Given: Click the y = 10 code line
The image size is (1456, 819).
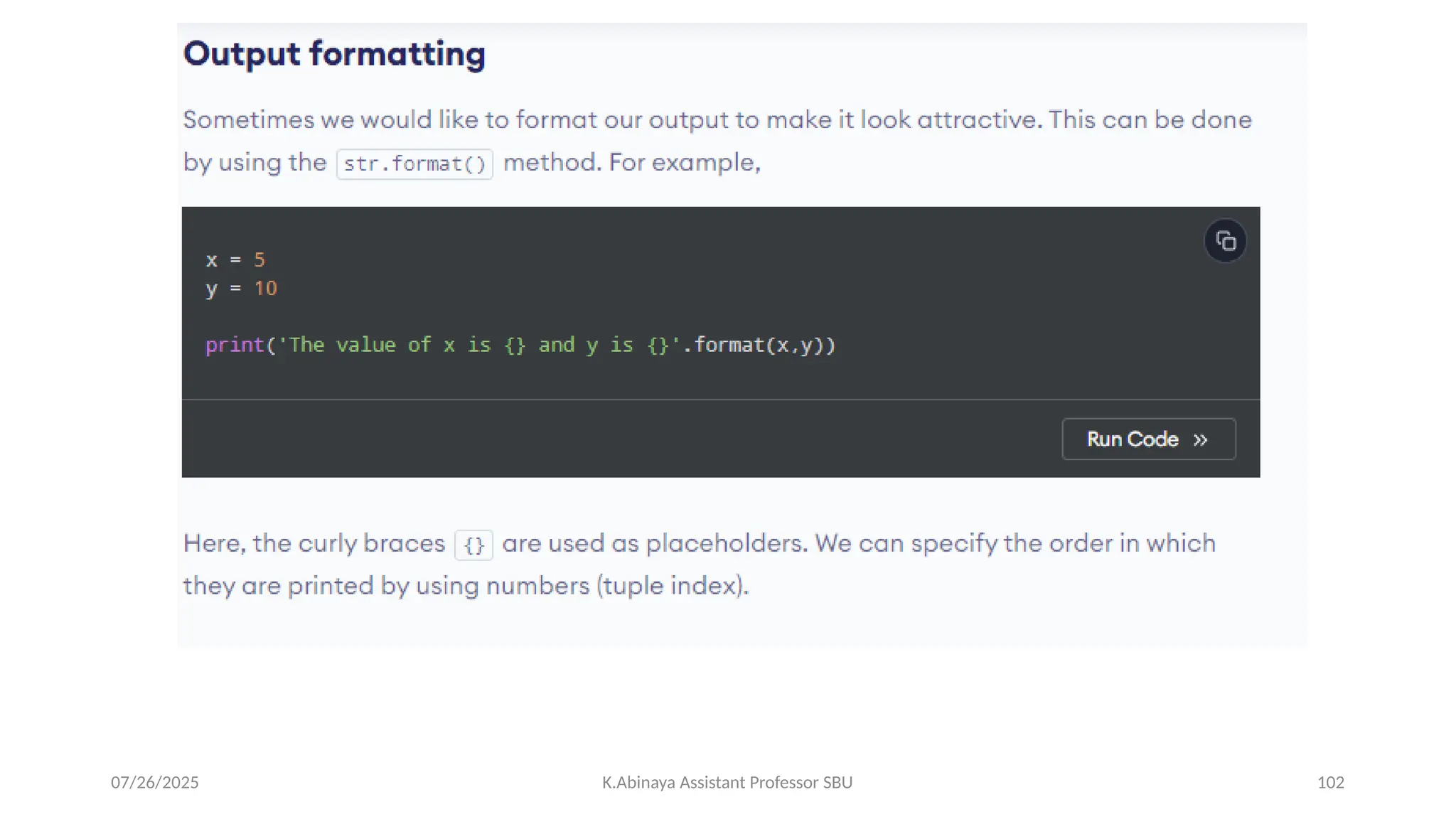Looking at the screenshot, I should tap(240, 289).
